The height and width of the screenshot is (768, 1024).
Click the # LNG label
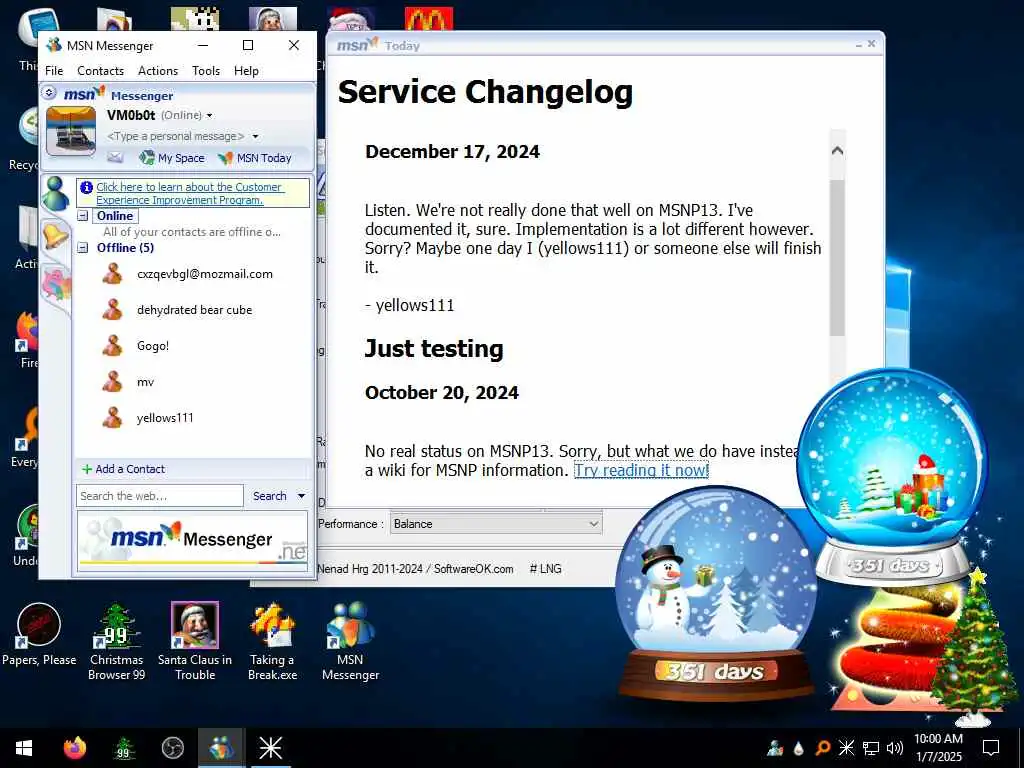[x=545, y=569]
